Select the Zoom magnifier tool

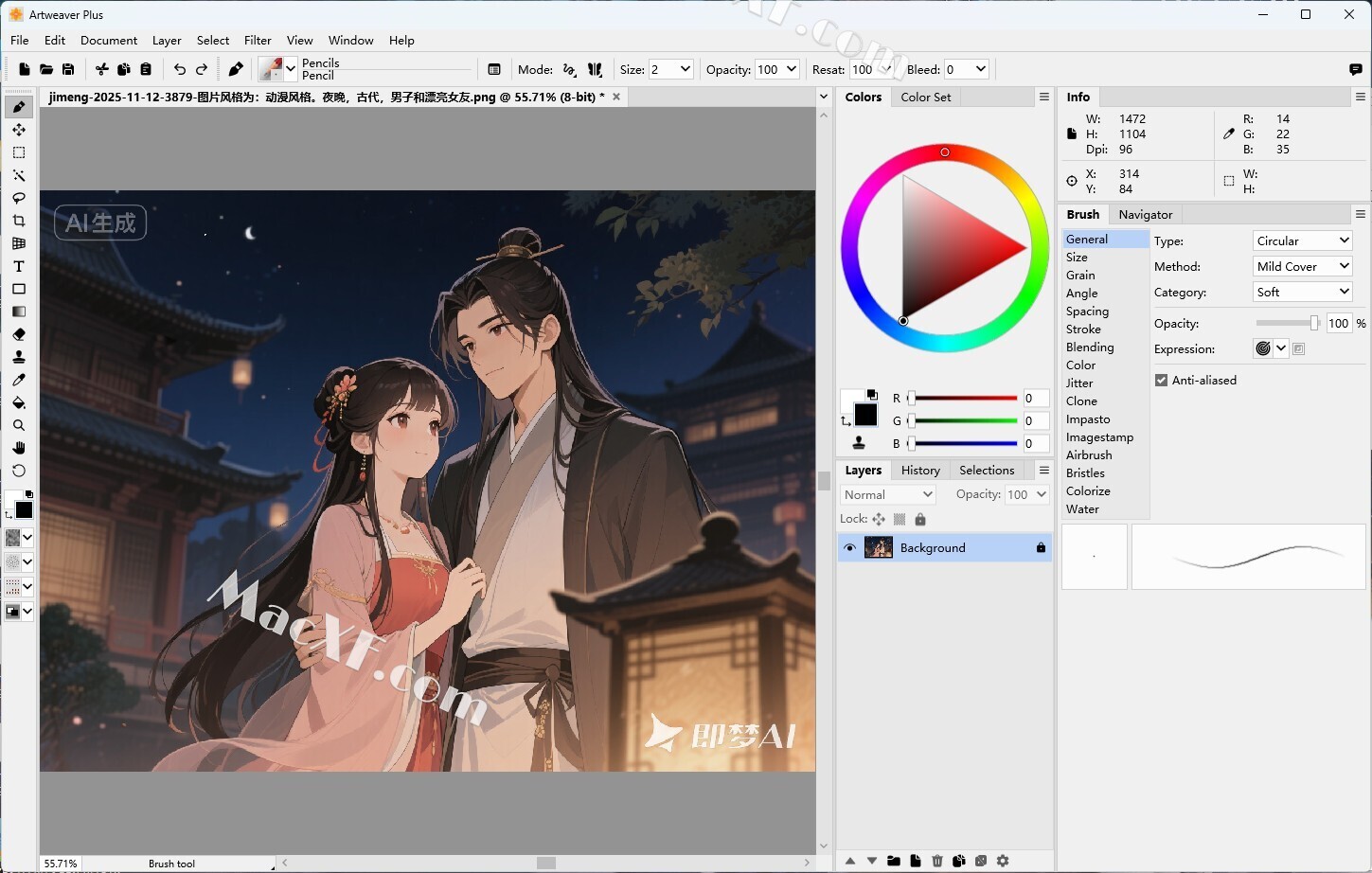tap(19, 425)
